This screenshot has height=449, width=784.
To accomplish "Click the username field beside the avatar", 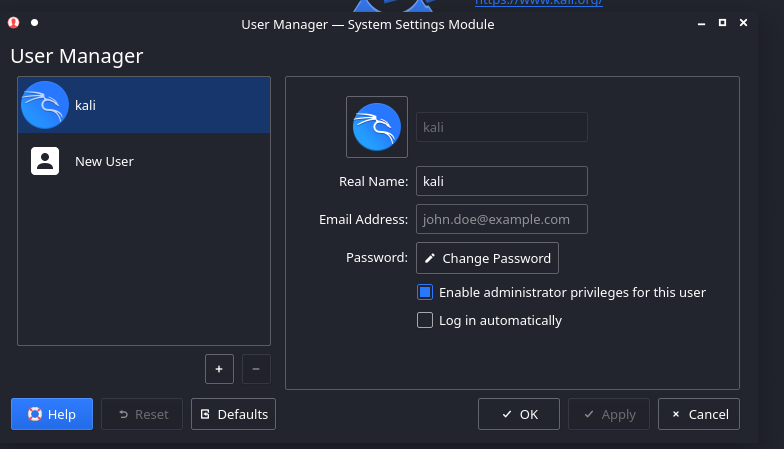I will [501, 127].
